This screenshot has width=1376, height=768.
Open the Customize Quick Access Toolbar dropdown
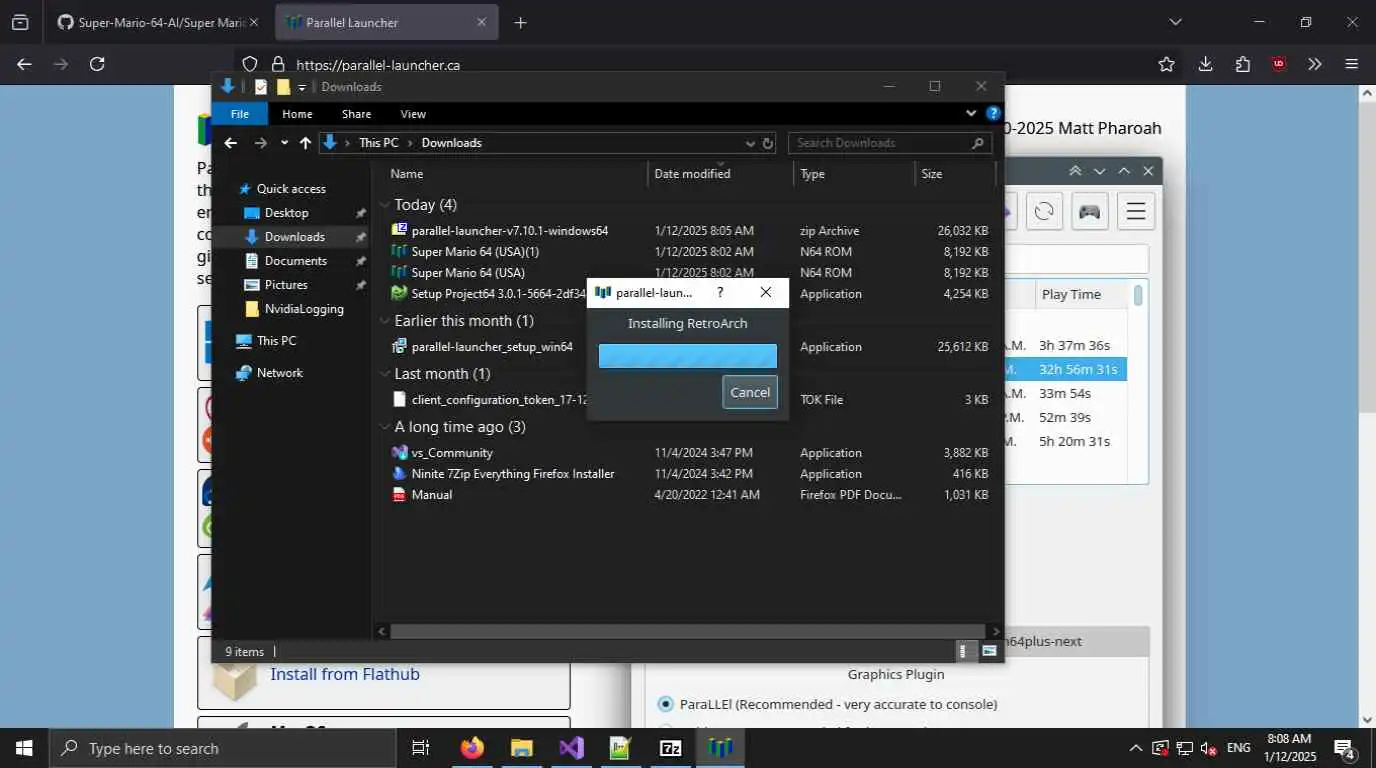pyautogui.click(x=302, y=87)
